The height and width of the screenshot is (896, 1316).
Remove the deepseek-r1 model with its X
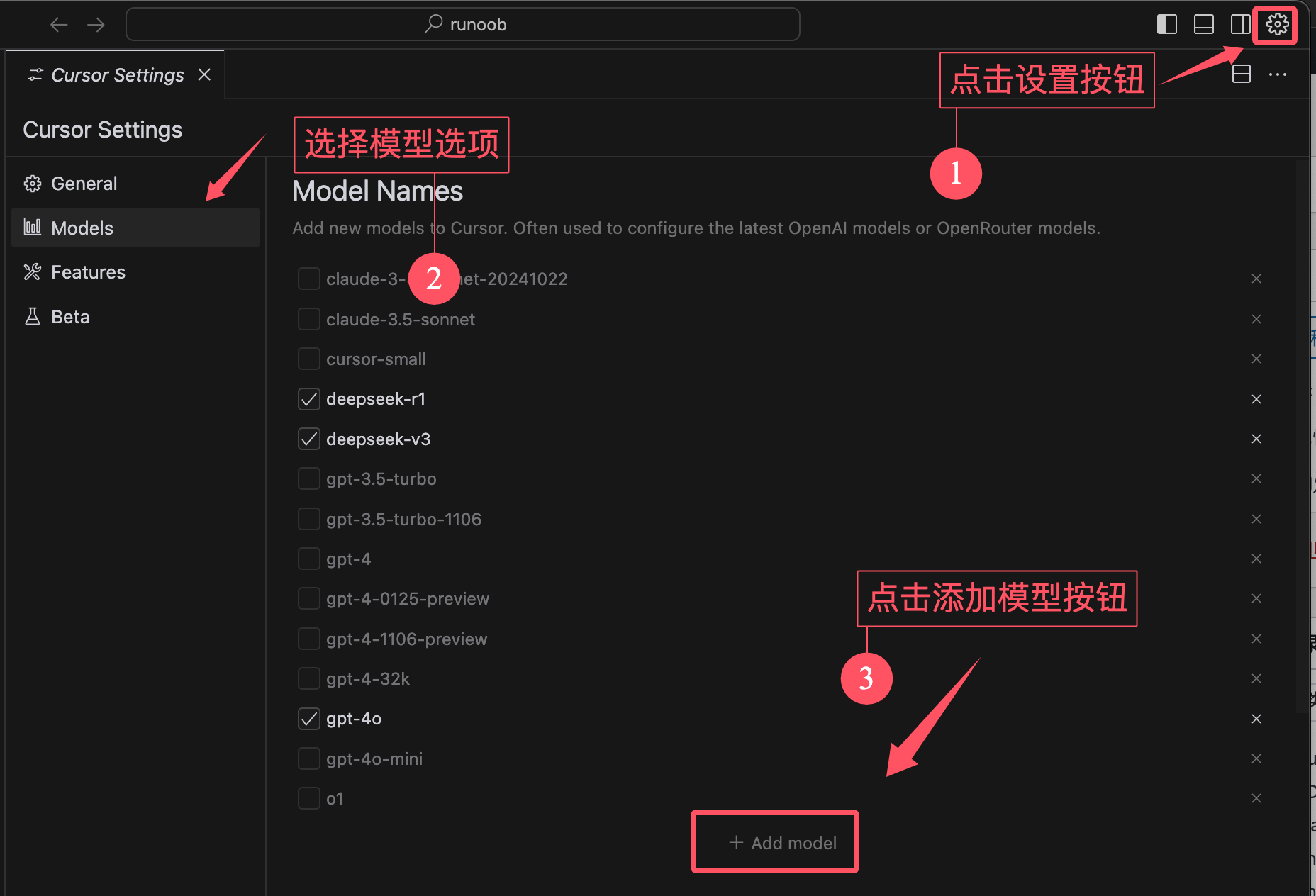1256,399
